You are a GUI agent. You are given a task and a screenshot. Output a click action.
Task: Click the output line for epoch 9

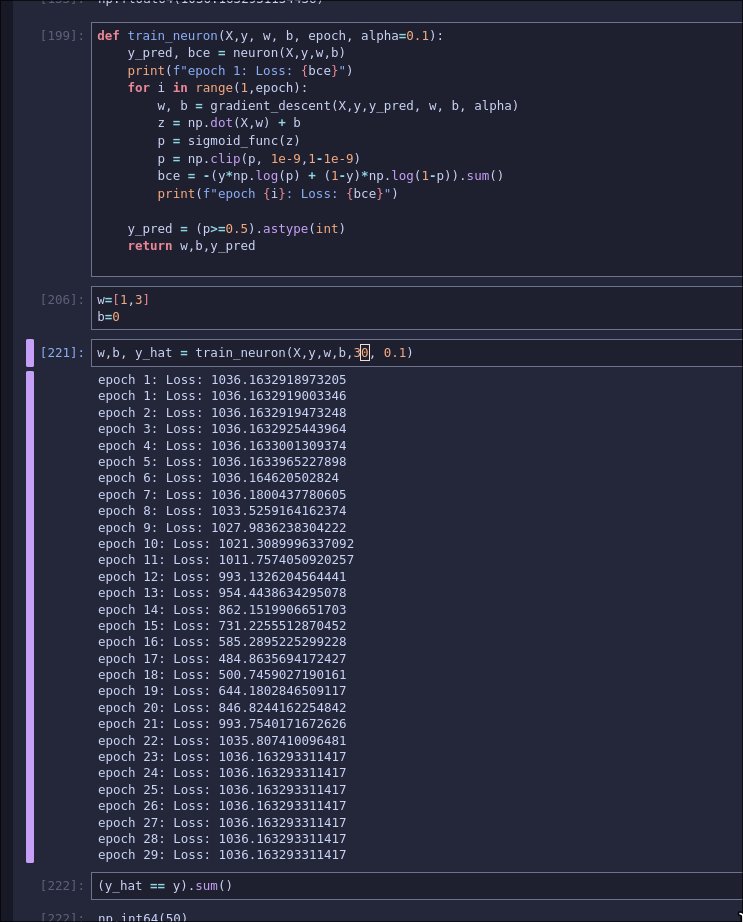click(222, 527)
